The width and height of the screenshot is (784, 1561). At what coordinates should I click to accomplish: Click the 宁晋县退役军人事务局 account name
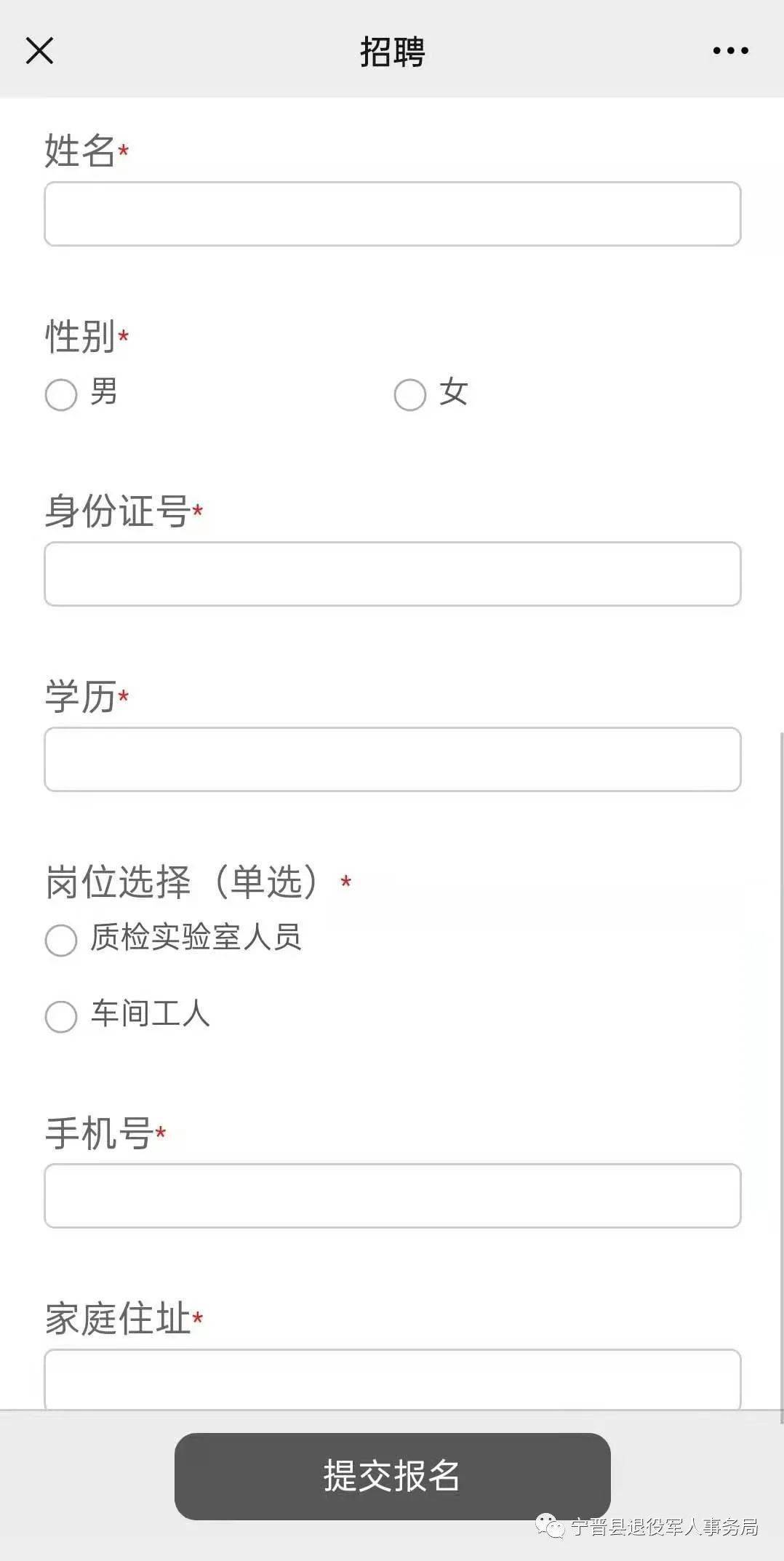click(x=664, y=1526)
